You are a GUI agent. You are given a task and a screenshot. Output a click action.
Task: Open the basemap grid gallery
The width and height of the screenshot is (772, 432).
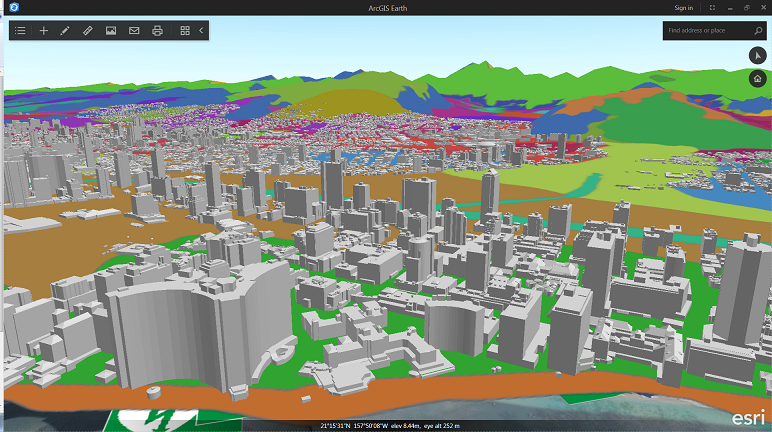[x=185, y=31]
